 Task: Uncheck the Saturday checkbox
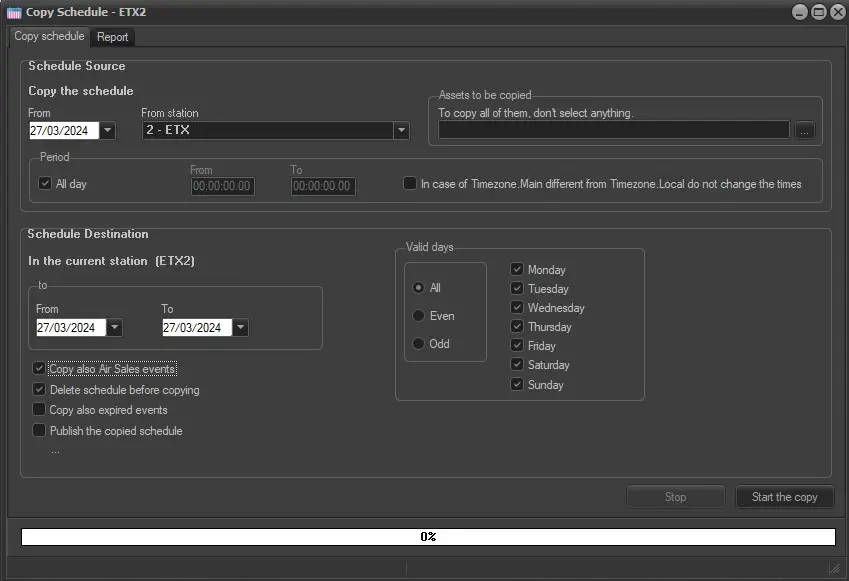click(517, 365)
